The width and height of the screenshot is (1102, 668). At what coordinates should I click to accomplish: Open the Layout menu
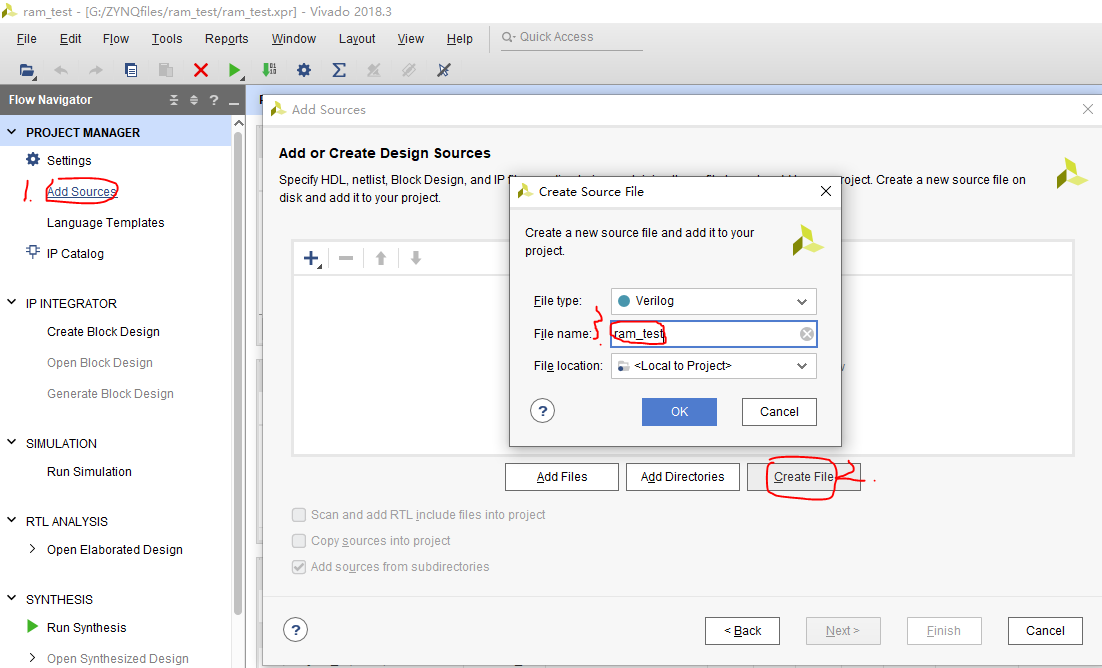click(357, 39)
